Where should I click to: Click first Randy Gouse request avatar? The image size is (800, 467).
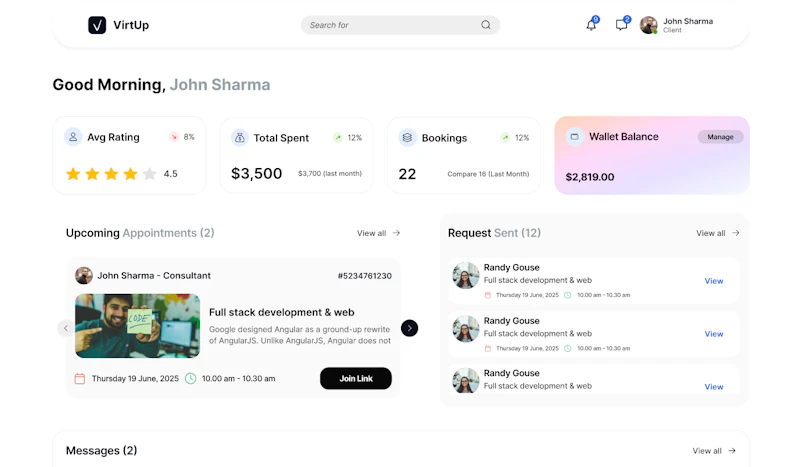tap(465, 276)
